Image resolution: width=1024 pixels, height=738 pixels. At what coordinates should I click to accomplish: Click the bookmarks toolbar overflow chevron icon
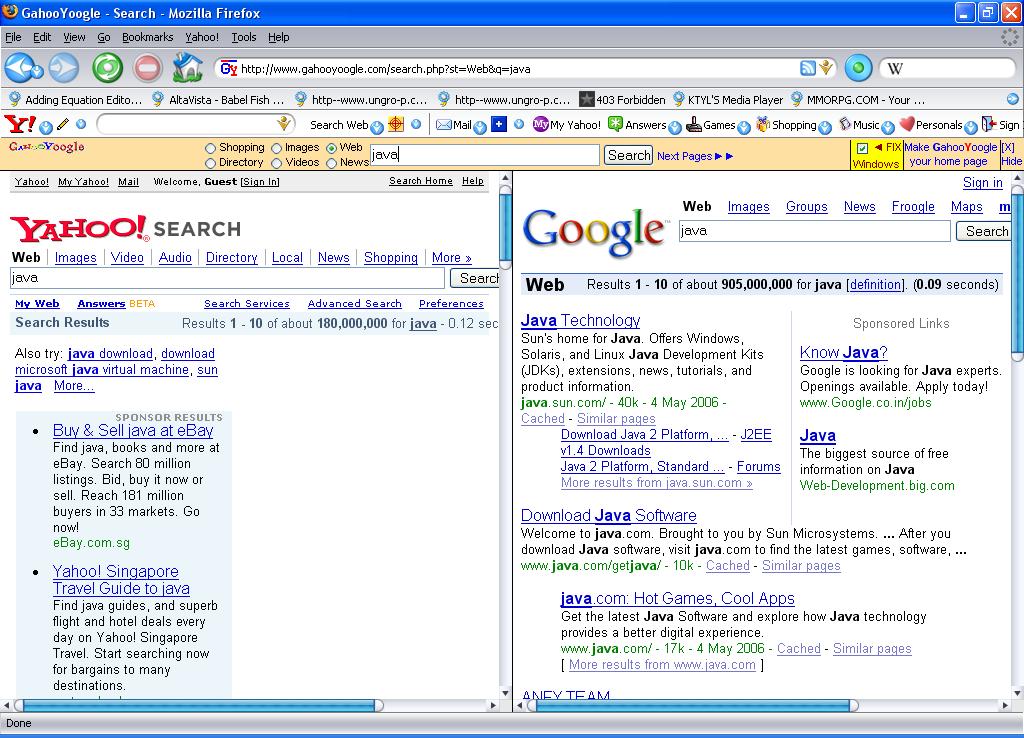[1012, 99]
